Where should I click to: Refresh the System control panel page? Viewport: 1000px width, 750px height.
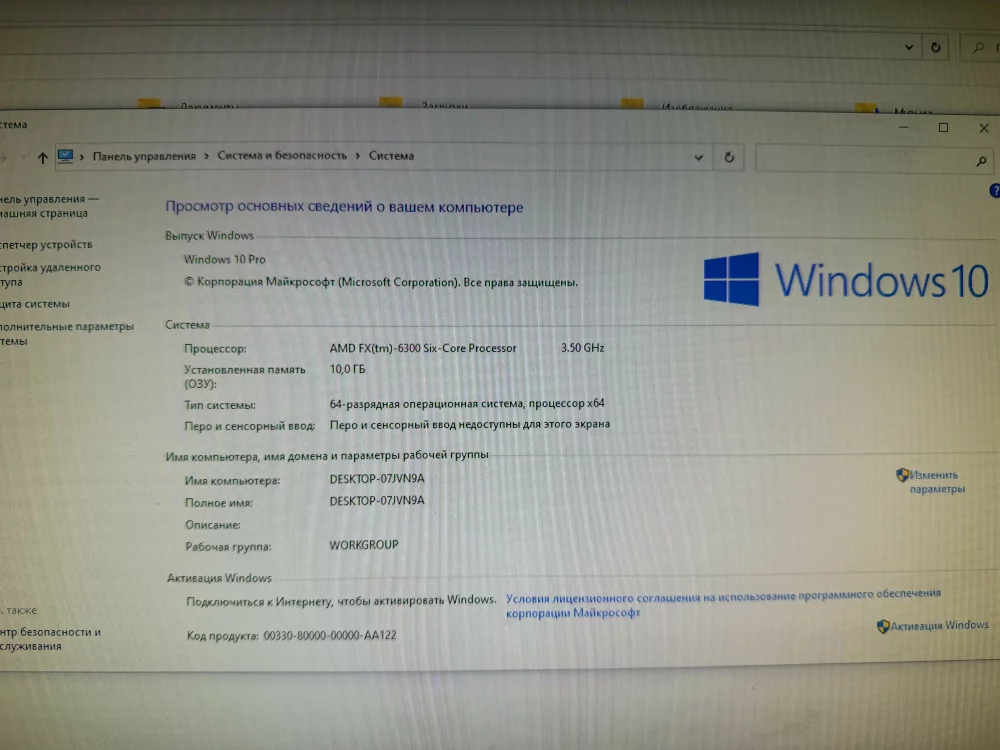click(x=729, y=157)
